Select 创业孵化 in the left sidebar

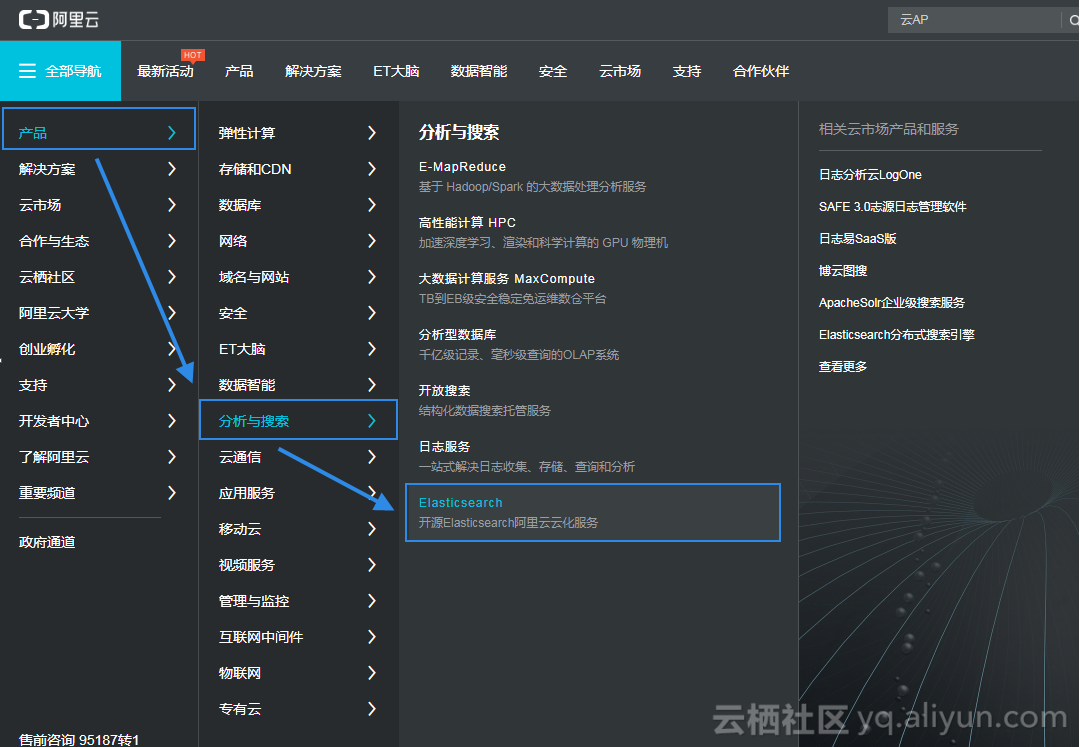click(x=47, y=349)
